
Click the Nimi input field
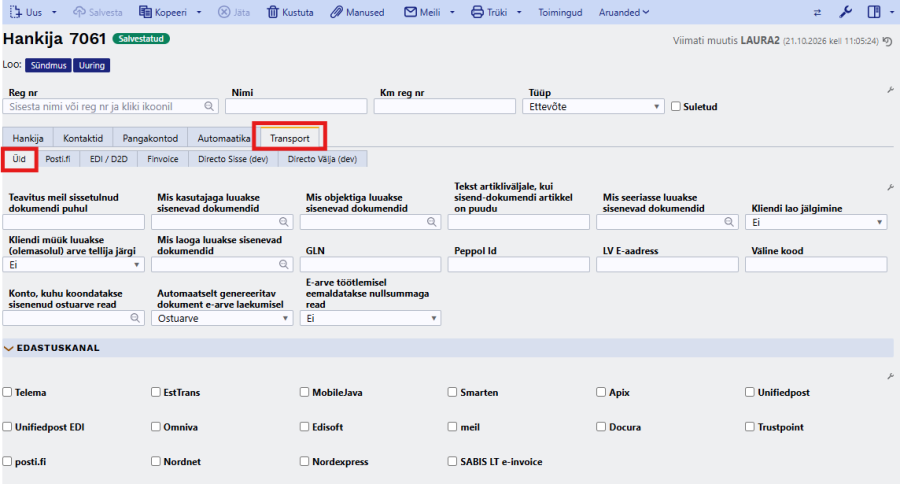click(296, 106)
